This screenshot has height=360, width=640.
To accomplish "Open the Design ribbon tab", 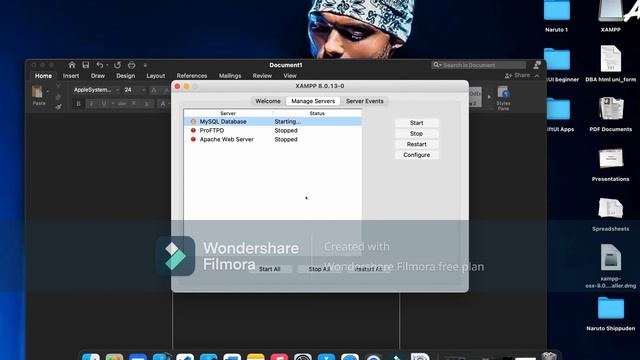I will pos(126,76).
